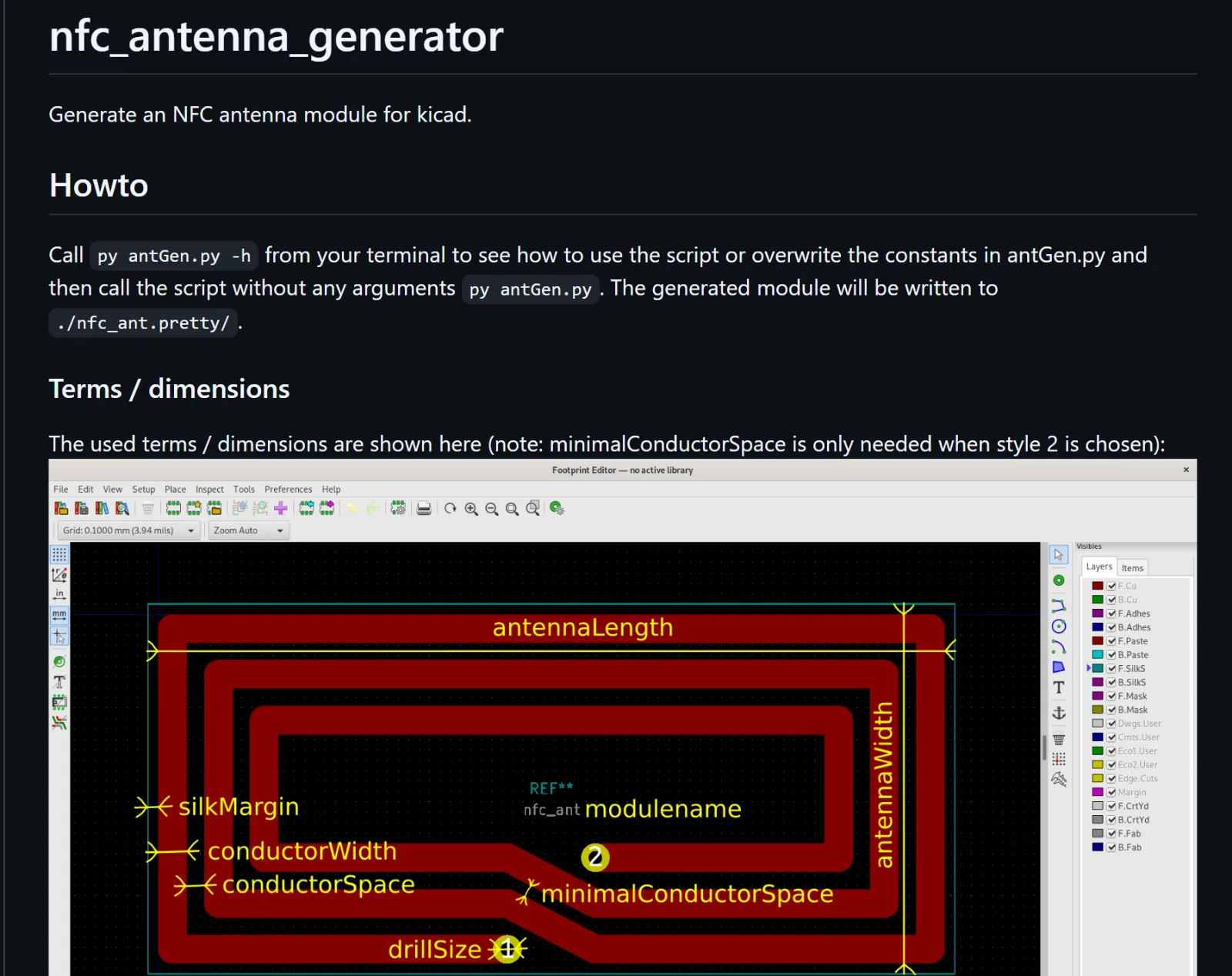The image size is (1232, 976).
Task: Disable the F.Fab layer checkbox
Action: point(1111,834)
